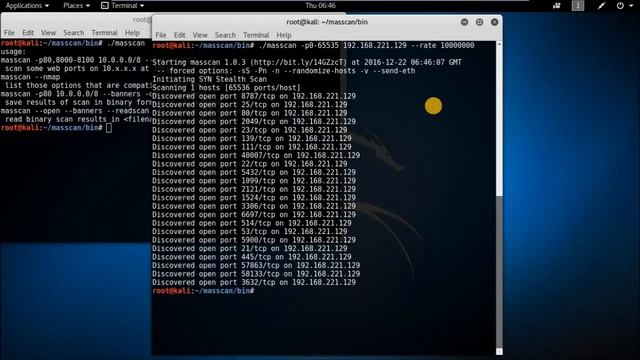
Task: Click 'Discovered open port 21/tcp' line
Action: pos(250,249)
